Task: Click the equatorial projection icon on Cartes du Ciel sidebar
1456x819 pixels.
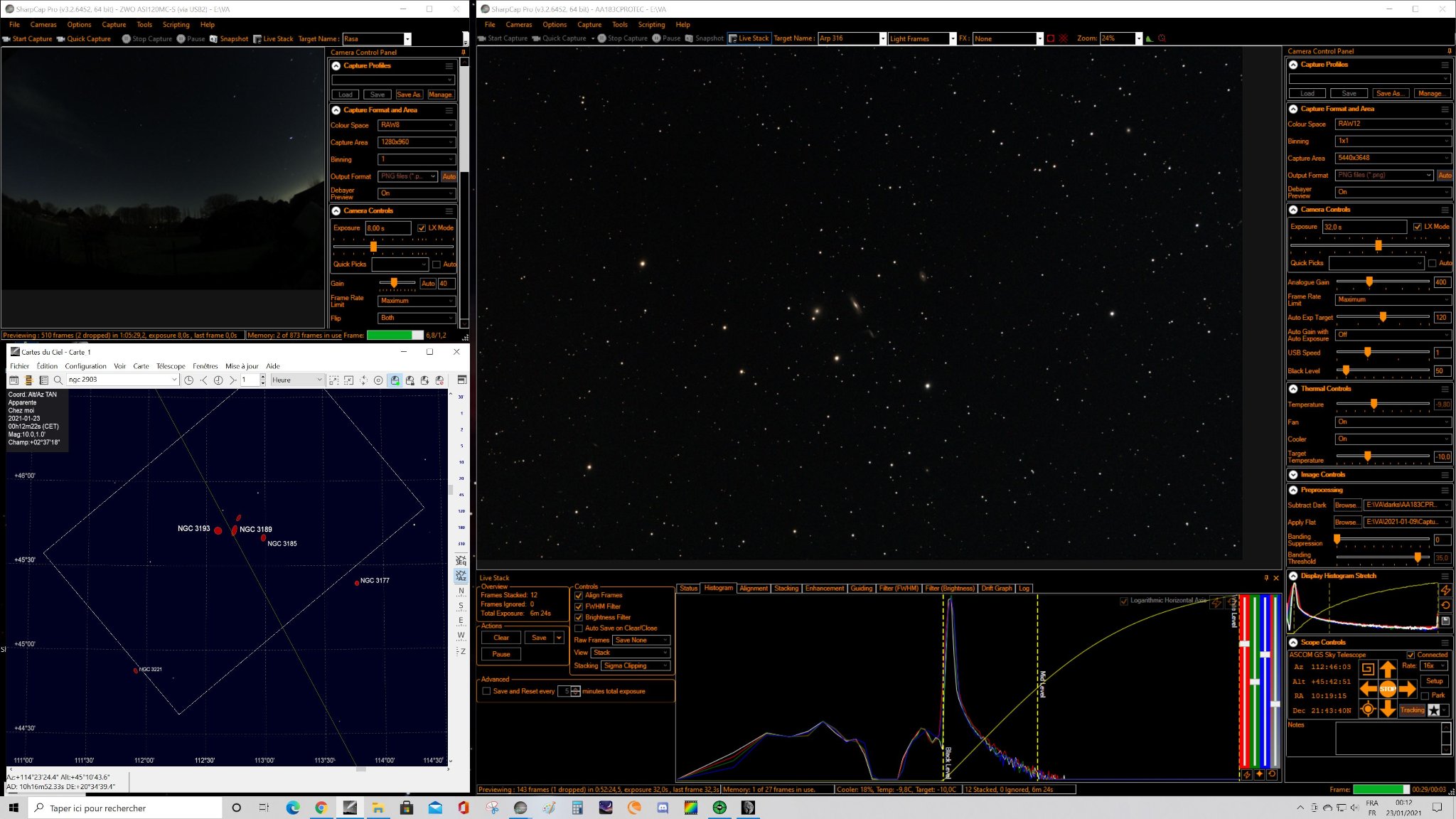Action: coord(461,560)
